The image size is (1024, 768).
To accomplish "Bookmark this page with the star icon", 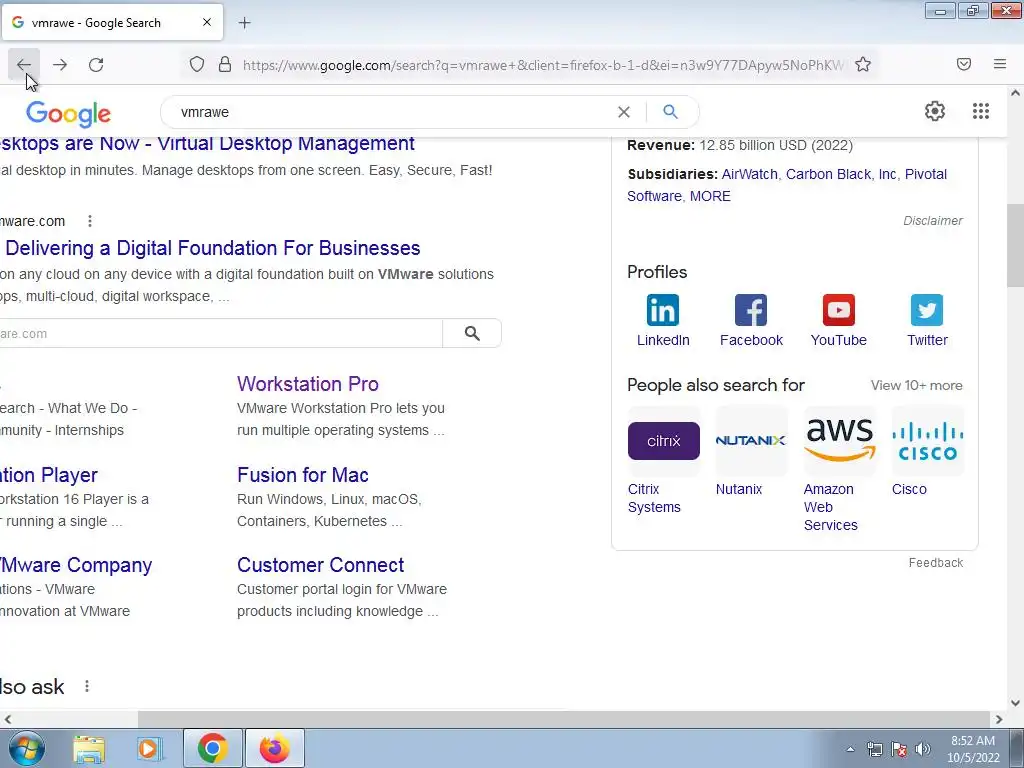I will (x=863, y=64).
